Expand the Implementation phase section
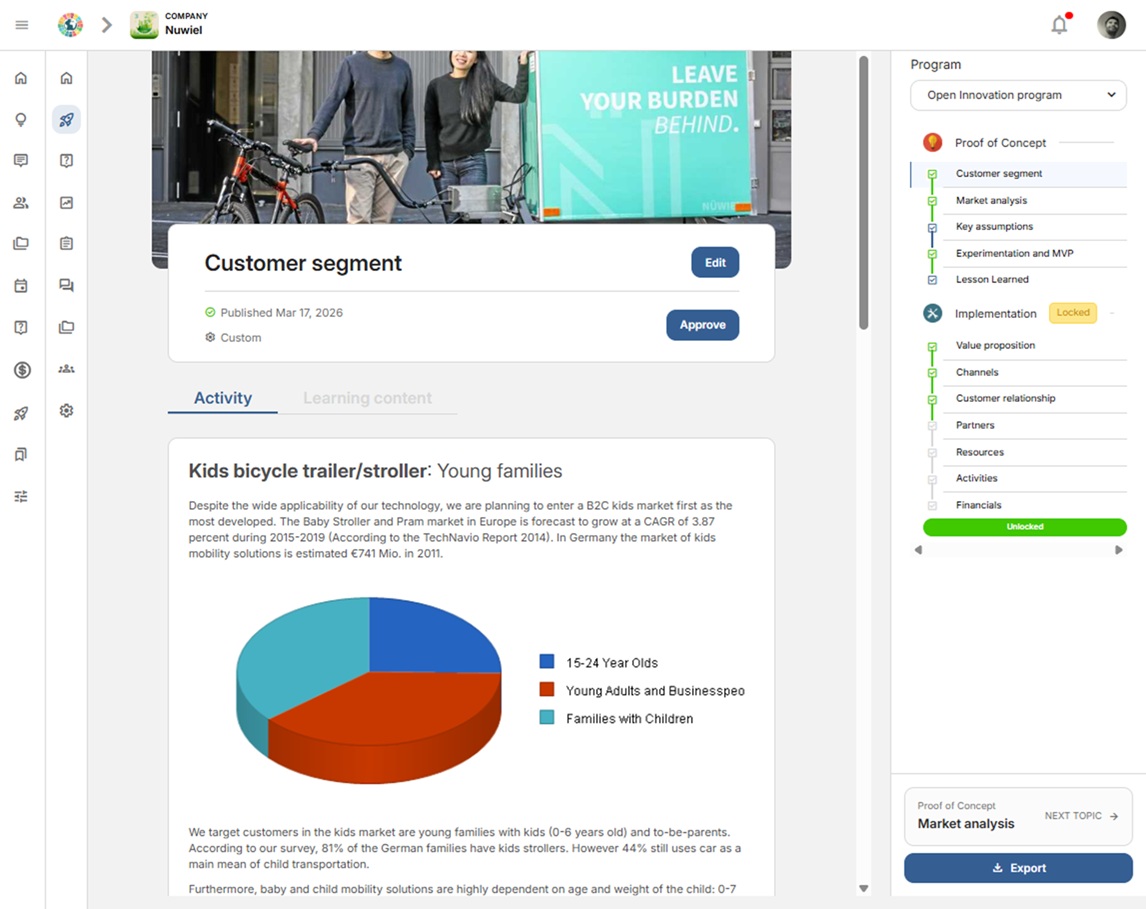This screenshot has width=1146, height=909. (x=995, y=314)
